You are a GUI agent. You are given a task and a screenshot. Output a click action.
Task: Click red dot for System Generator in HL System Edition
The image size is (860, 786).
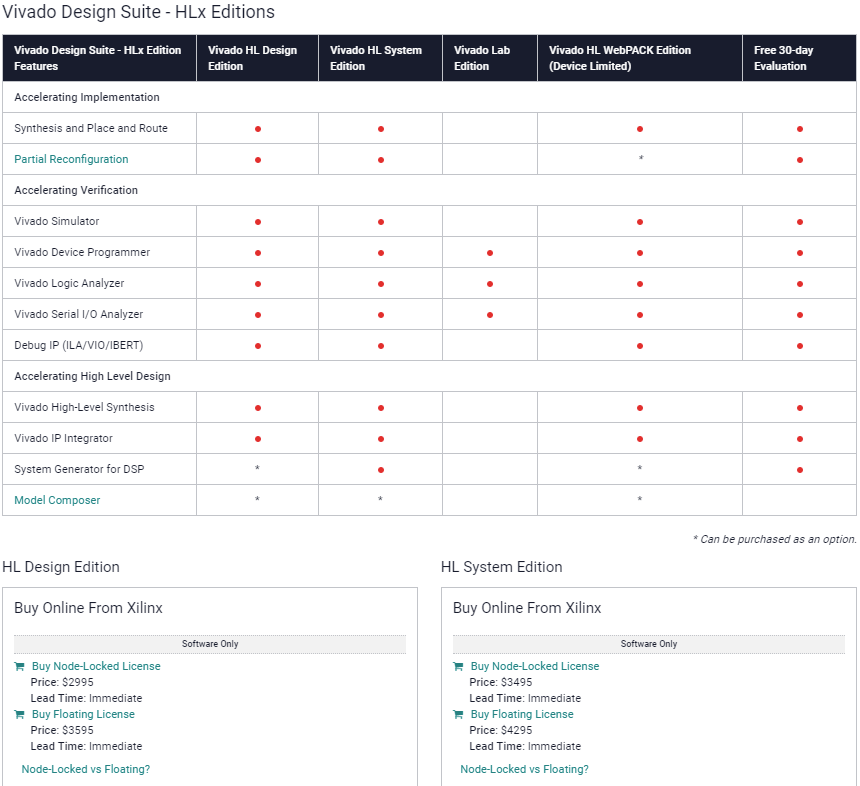(x=381, y=470)
